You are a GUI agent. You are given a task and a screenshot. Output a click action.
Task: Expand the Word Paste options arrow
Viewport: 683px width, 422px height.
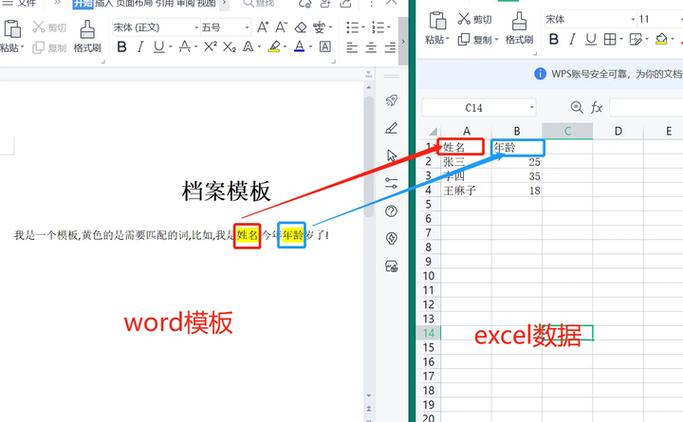pyautogui.click(x=22, y=47)
